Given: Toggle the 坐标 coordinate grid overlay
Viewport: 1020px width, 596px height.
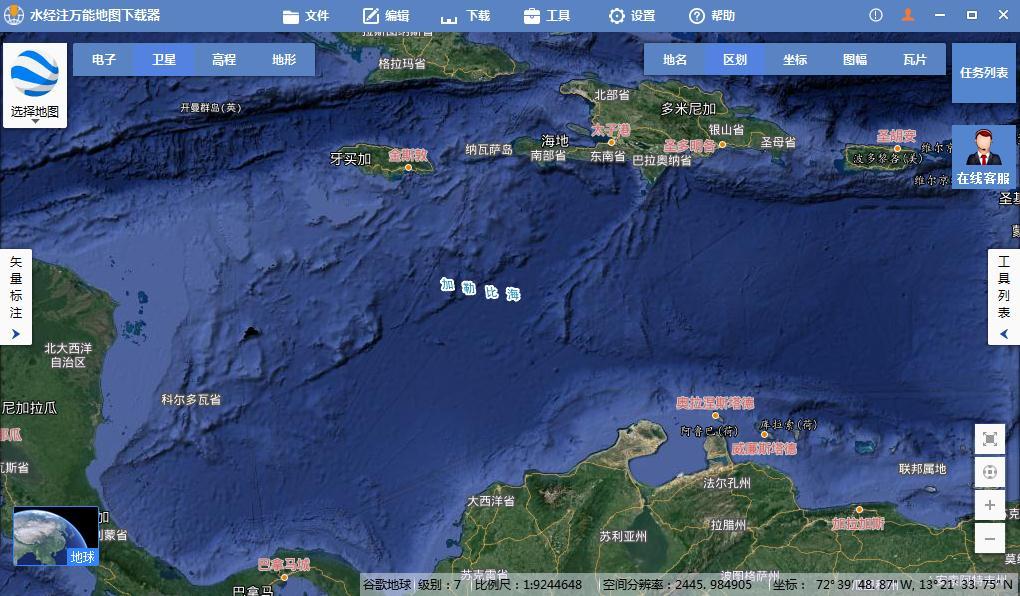Looking at the screenshot, I should point(795,60).
